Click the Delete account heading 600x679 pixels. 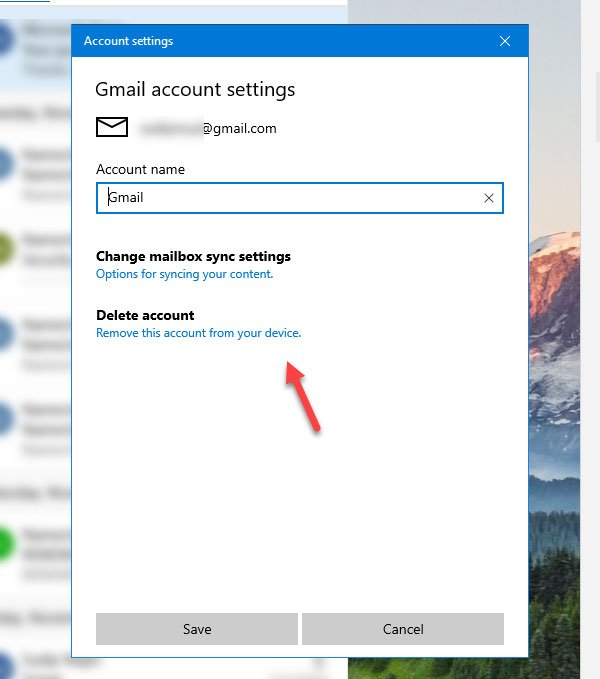click(x=145, y=315)
